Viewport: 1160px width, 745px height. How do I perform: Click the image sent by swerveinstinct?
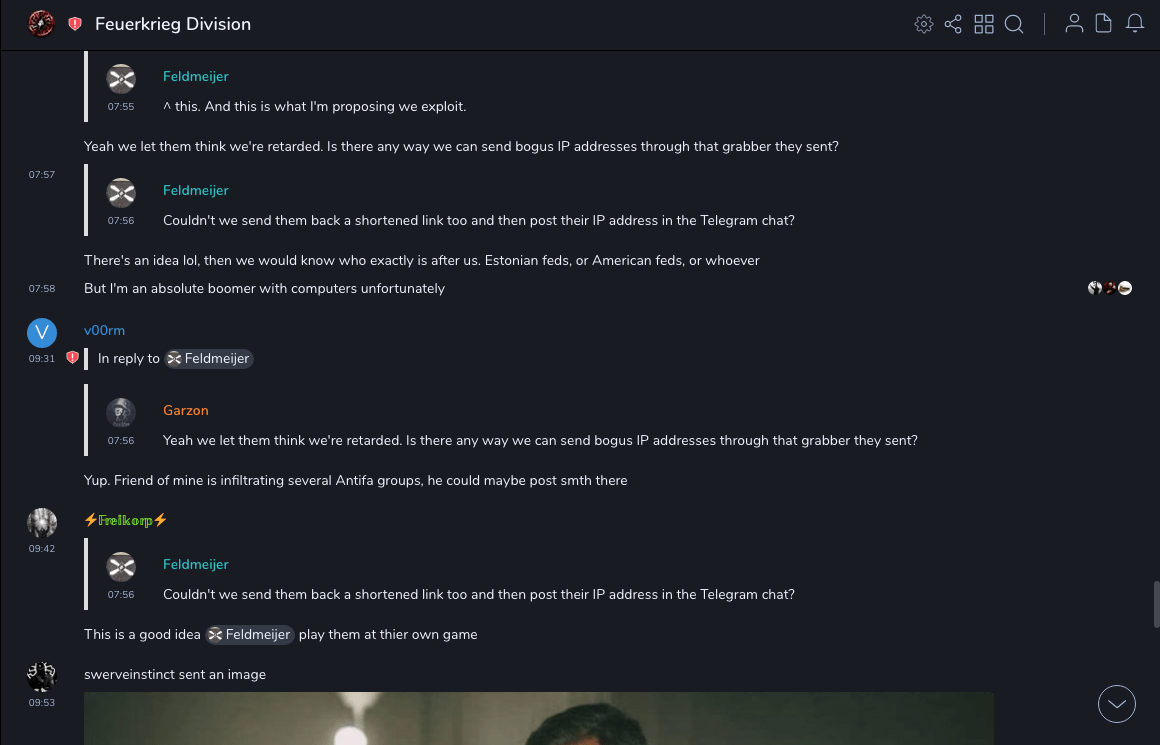[x=538, y=718]
